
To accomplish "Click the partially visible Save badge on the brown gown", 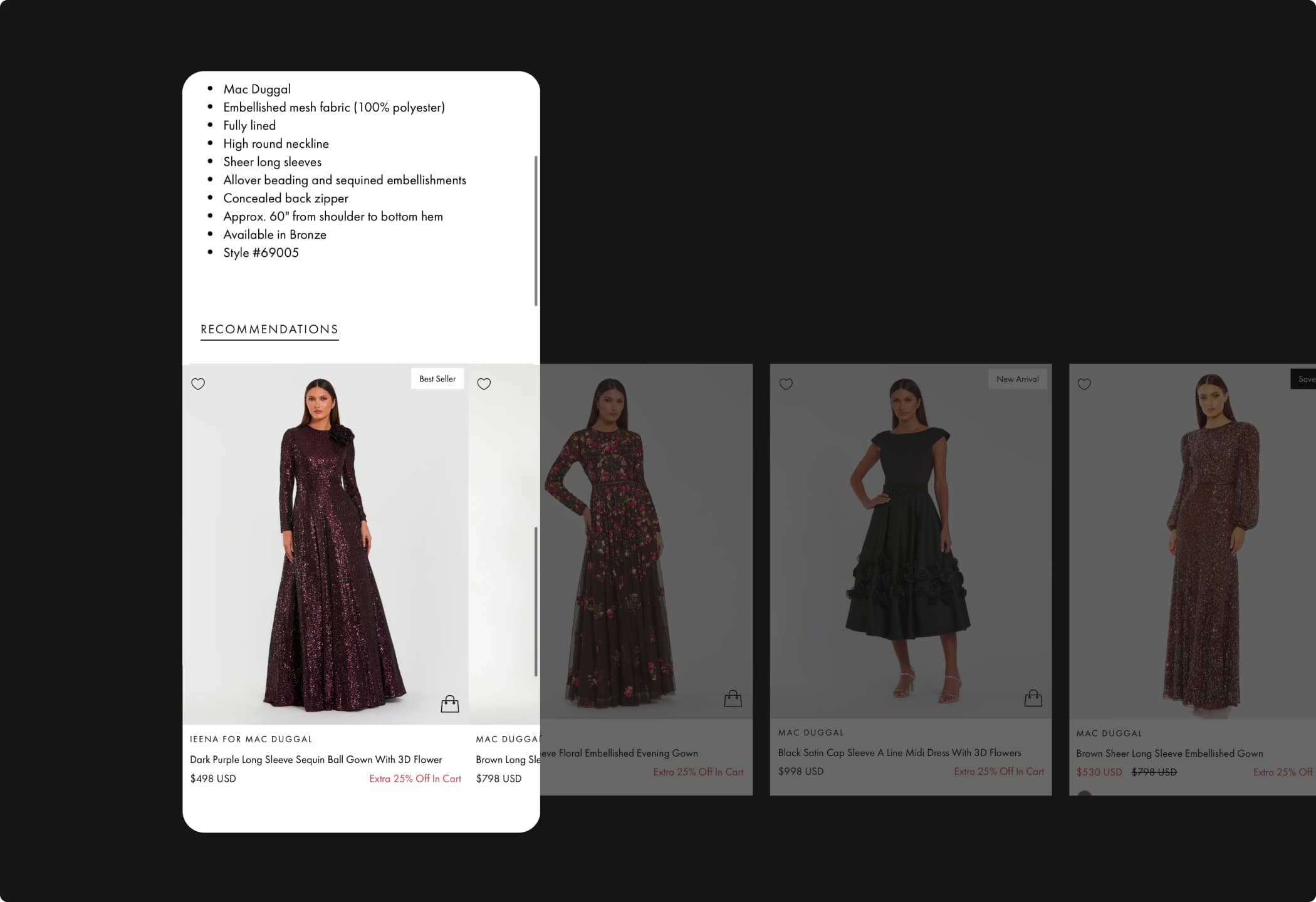I will coord(1303,380).
